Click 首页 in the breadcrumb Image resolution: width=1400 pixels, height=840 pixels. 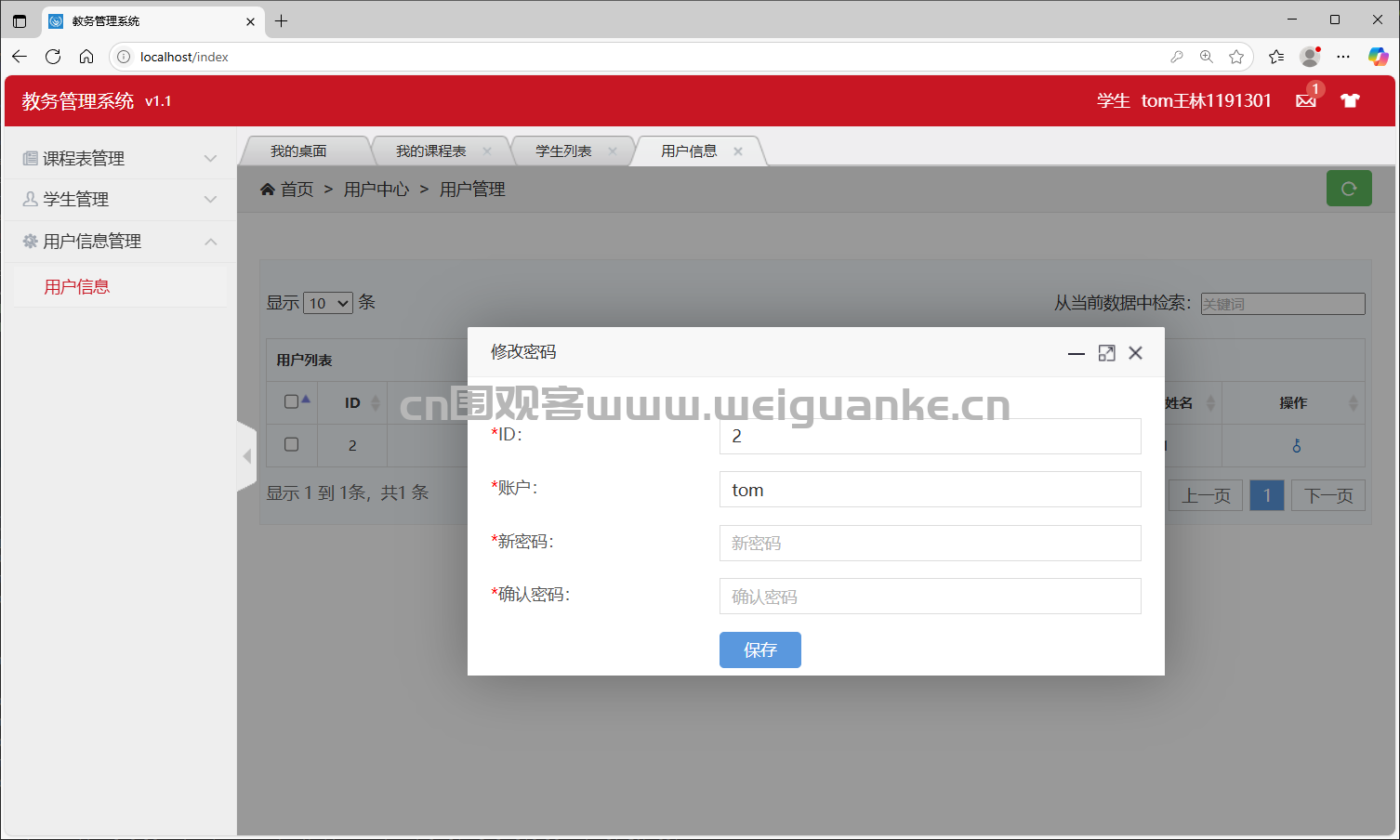tap(297, 190)
